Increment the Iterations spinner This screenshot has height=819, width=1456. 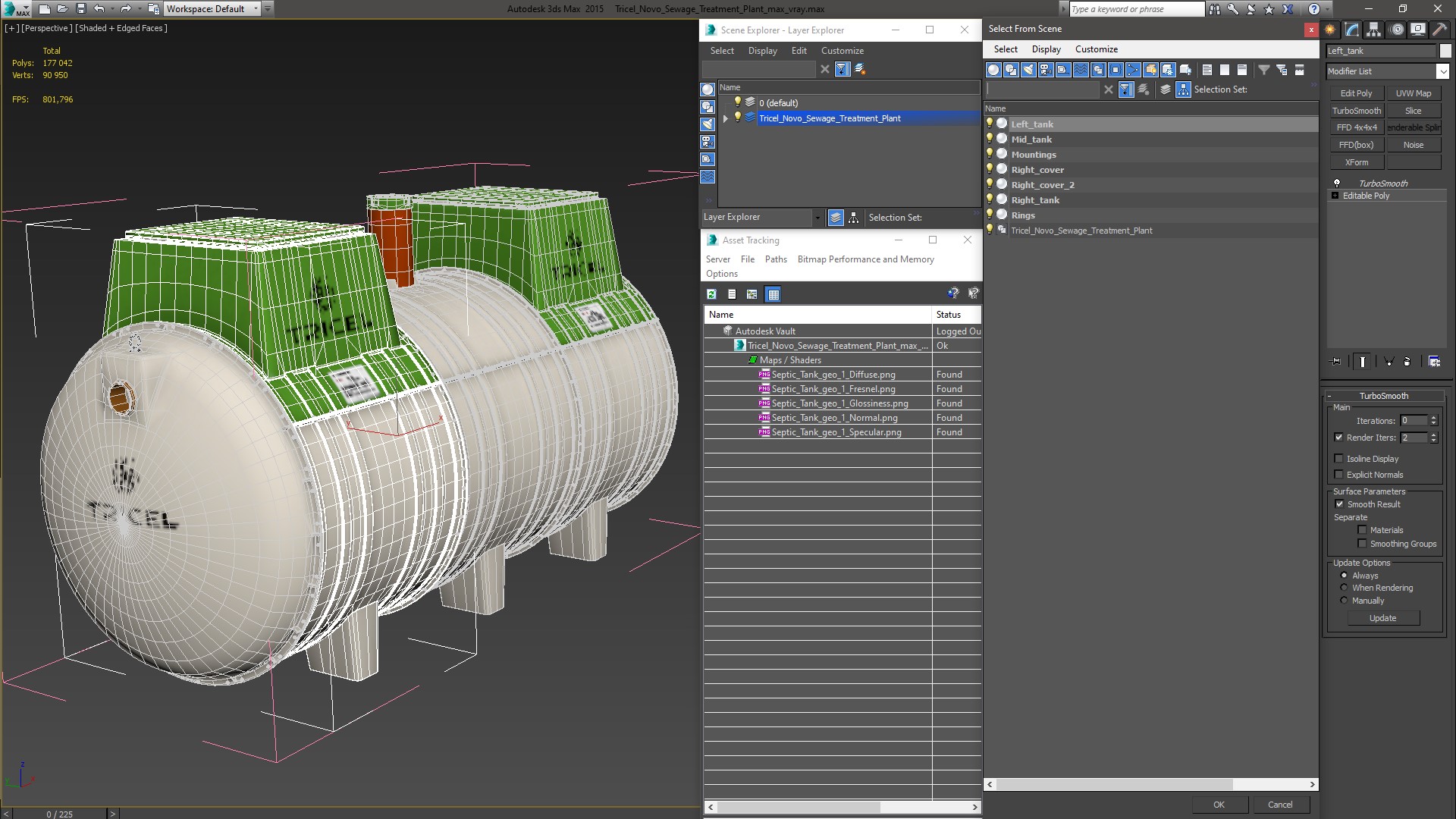click(1433, 418)
